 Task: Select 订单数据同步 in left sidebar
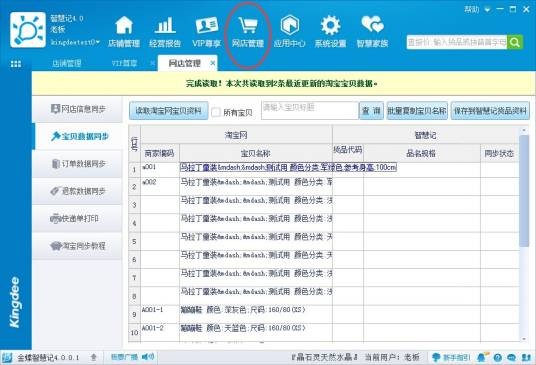[x=78, y=164]
